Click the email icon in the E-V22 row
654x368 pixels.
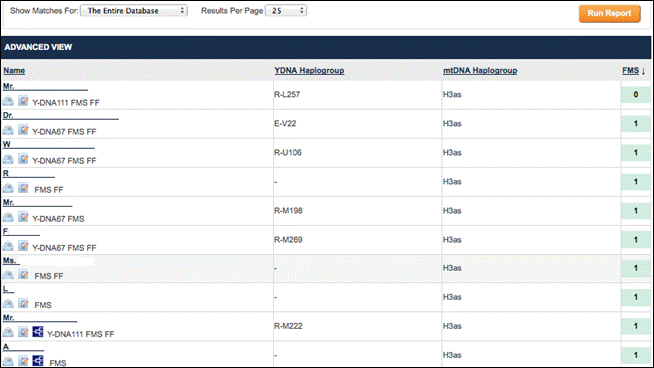[x=8, y=130]
